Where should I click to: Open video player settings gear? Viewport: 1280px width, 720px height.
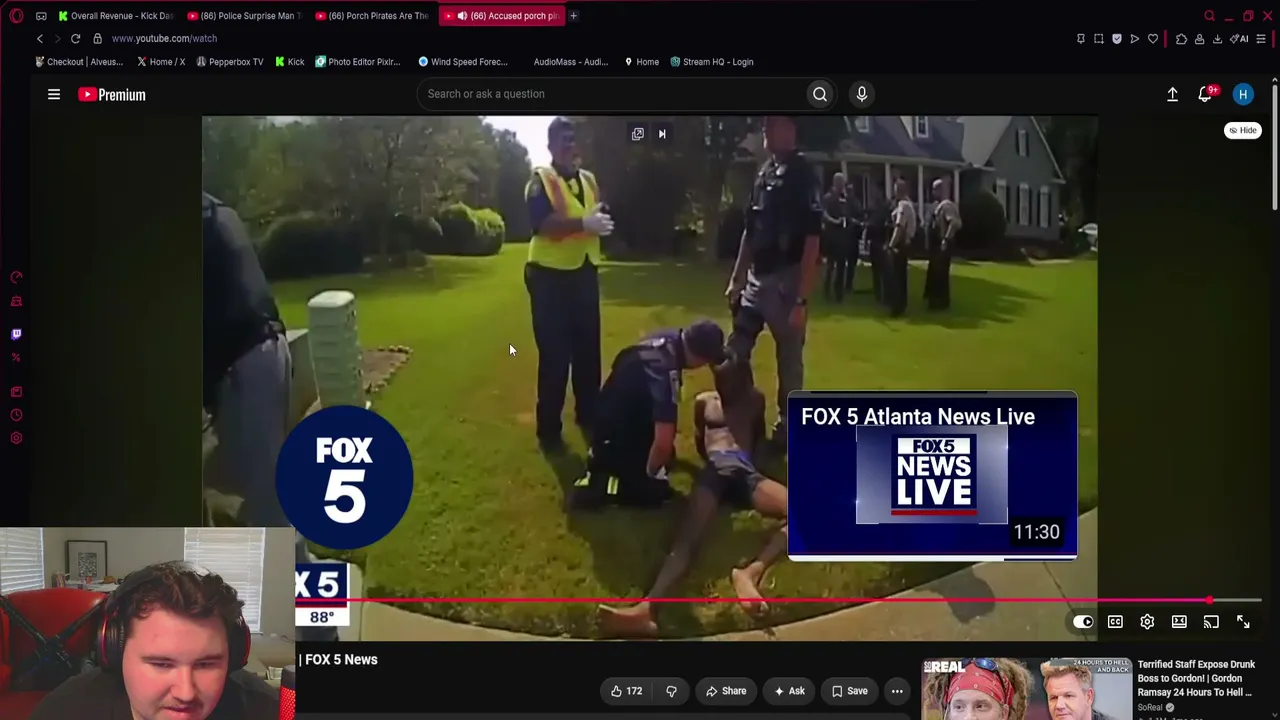(x=1147, y=622)
